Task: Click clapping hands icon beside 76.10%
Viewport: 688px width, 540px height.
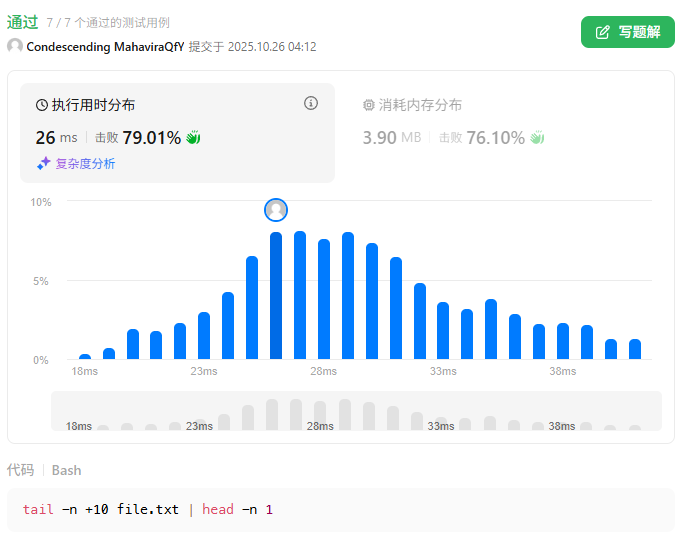Action: click(537, 137)
